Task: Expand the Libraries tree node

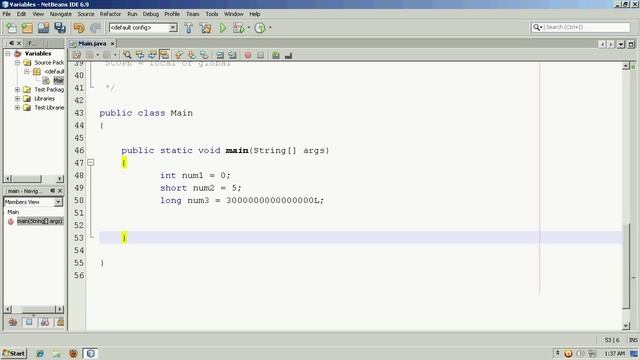Action: 17,98
